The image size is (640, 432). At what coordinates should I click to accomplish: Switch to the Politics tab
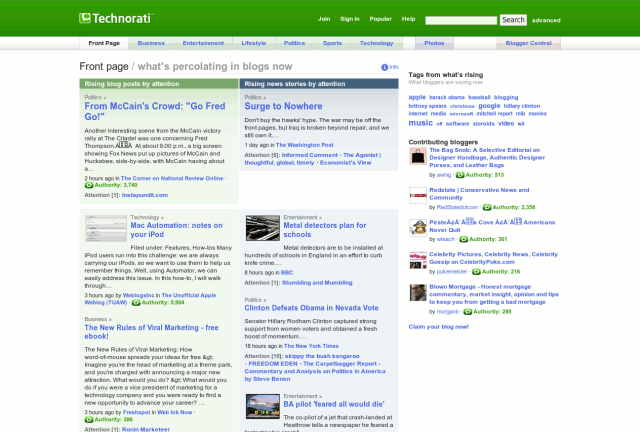(294, 43)
